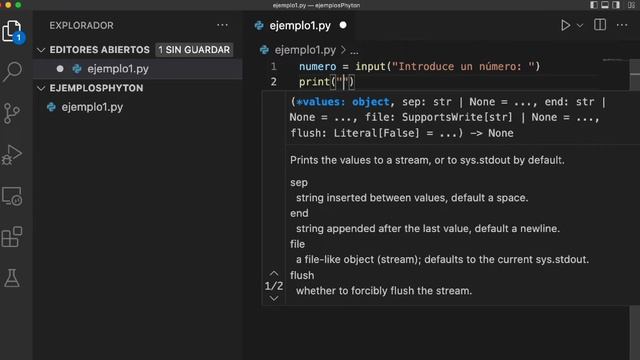Show next signature in hint popup
Image resolution: width=640 pixels, height=360 pixels.
(274, 298)
